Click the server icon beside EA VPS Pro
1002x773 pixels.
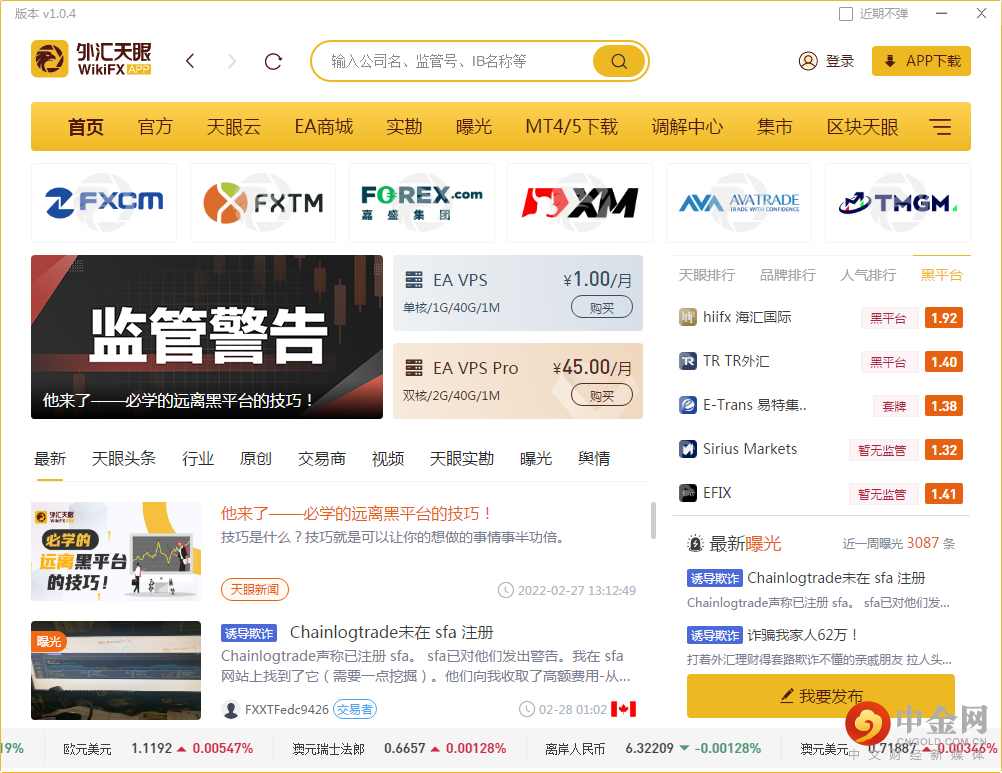(x=414, y=368)
